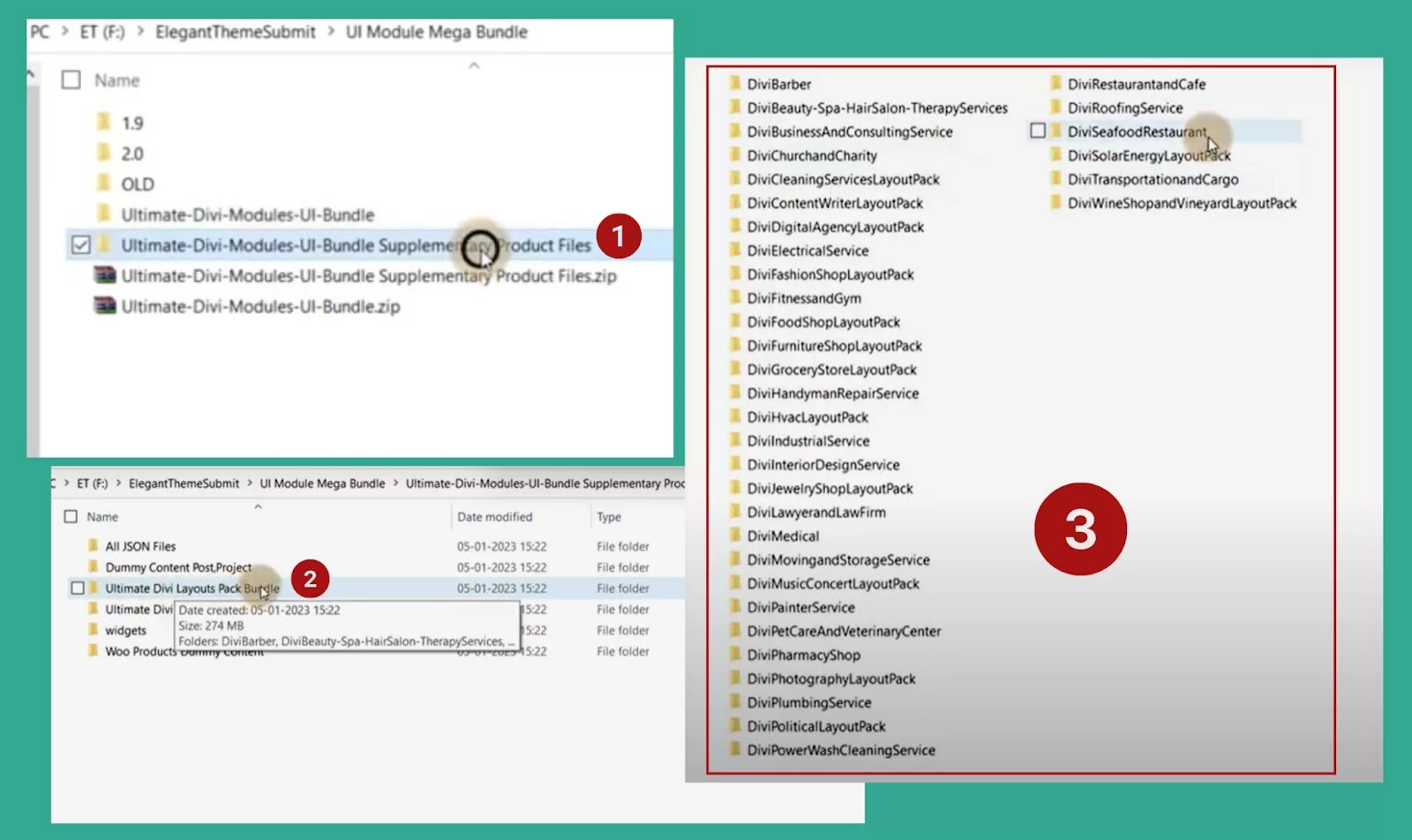Check the Ultimate Divi Layouts Pack Bundle checkbox
Viewport: 1412px width, 840px height.
[x=78, y=588]
